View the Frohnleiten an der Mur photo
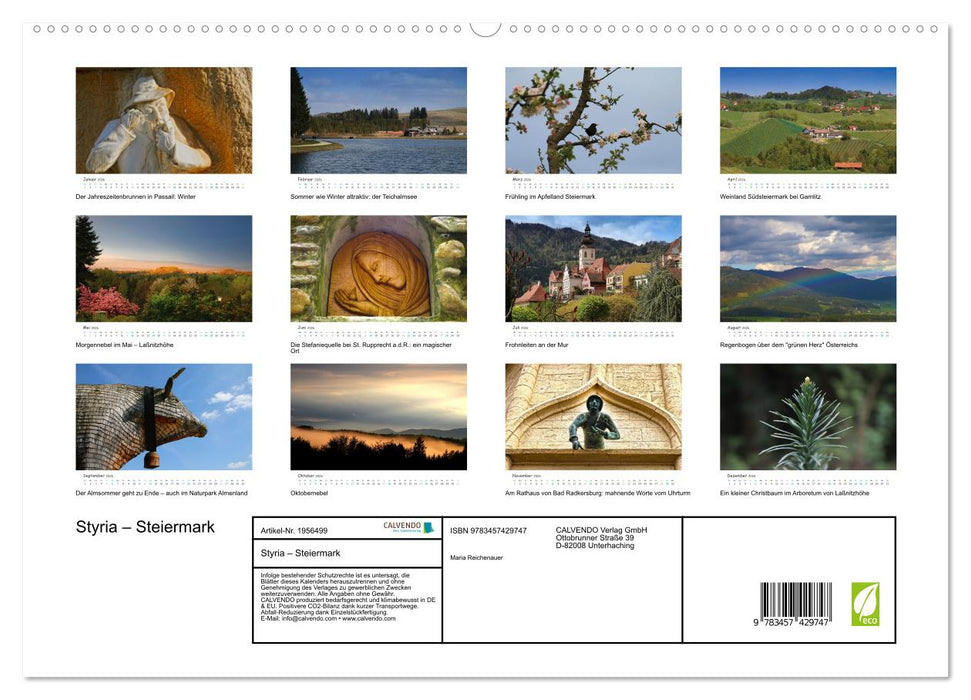This screenshot has height=700, width=971. pos(593,270)
